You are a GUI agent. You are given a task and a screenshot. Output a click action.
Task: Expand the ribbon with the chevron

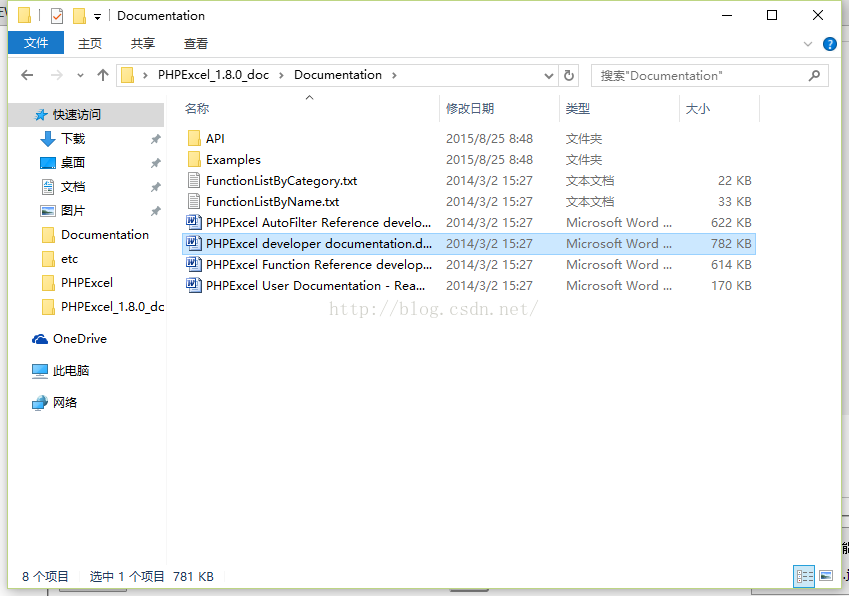pyautogui.click(x=808, y=44)
